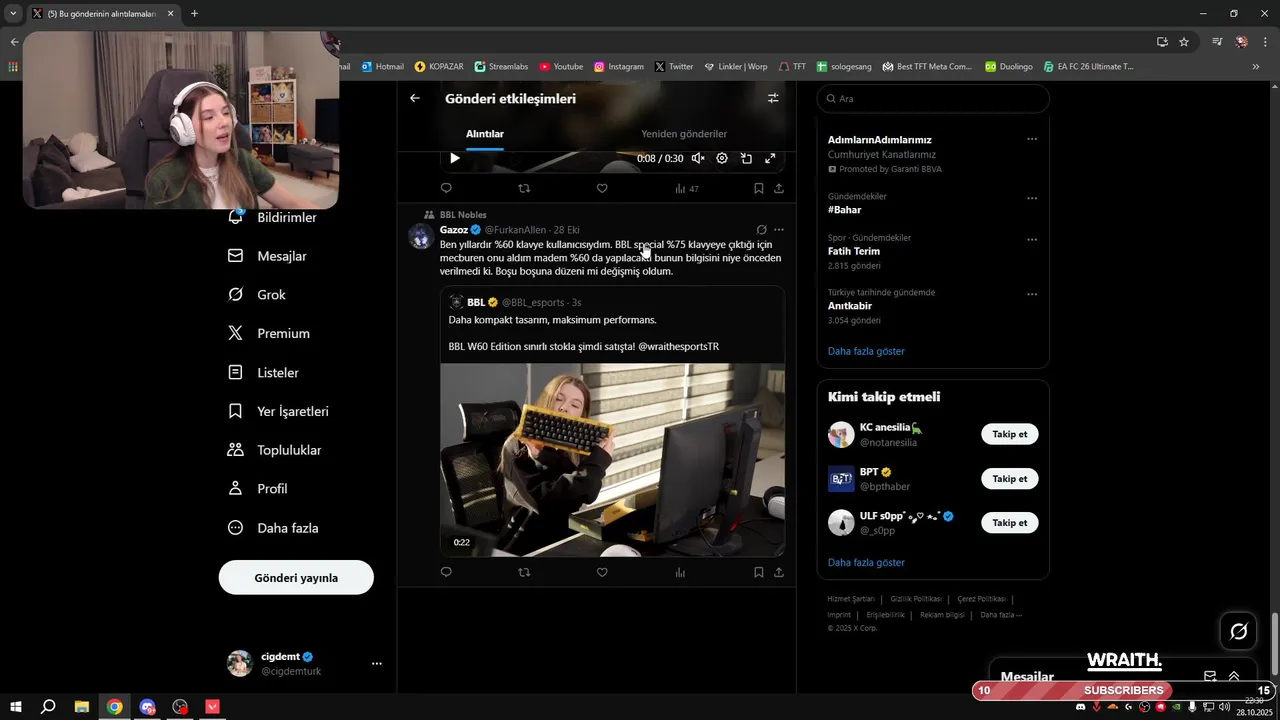Open options for Fatih Terim trend
Image resolution: width=1280 pixels, height=720 pixels.
coord(1032,240)
